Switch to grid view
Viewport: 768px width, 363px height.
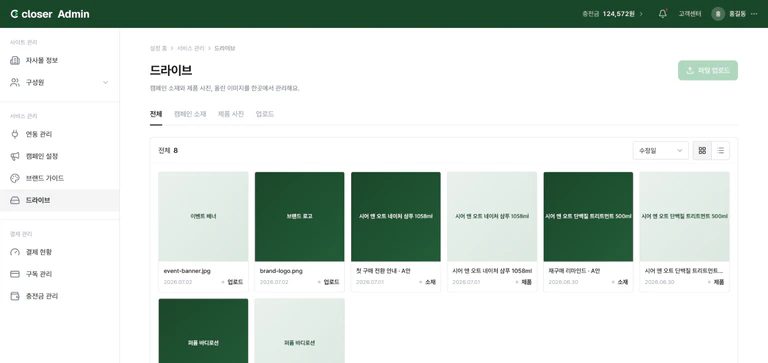[x=702, y=150]
